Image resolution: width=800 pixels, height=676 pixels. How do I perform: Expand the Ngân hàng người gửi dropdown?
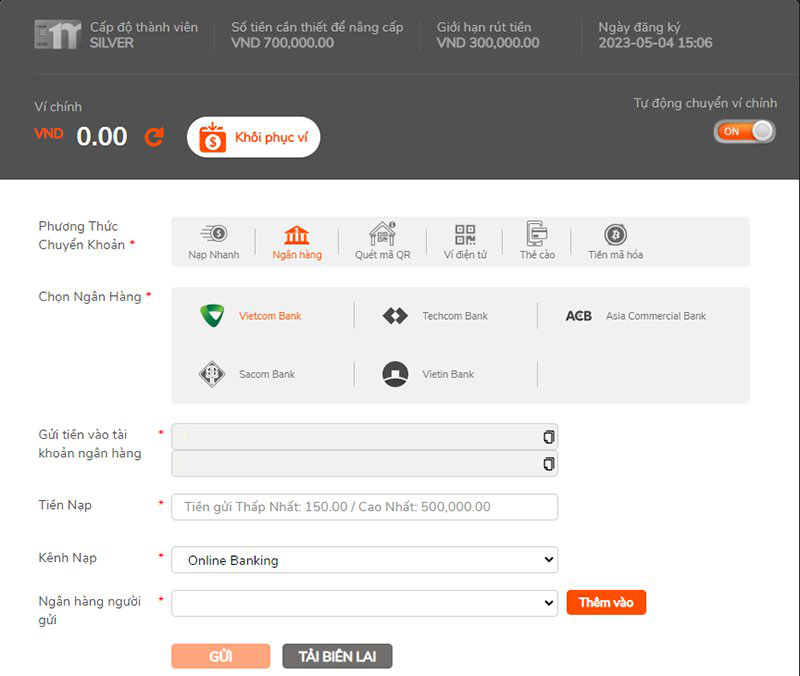364,603
